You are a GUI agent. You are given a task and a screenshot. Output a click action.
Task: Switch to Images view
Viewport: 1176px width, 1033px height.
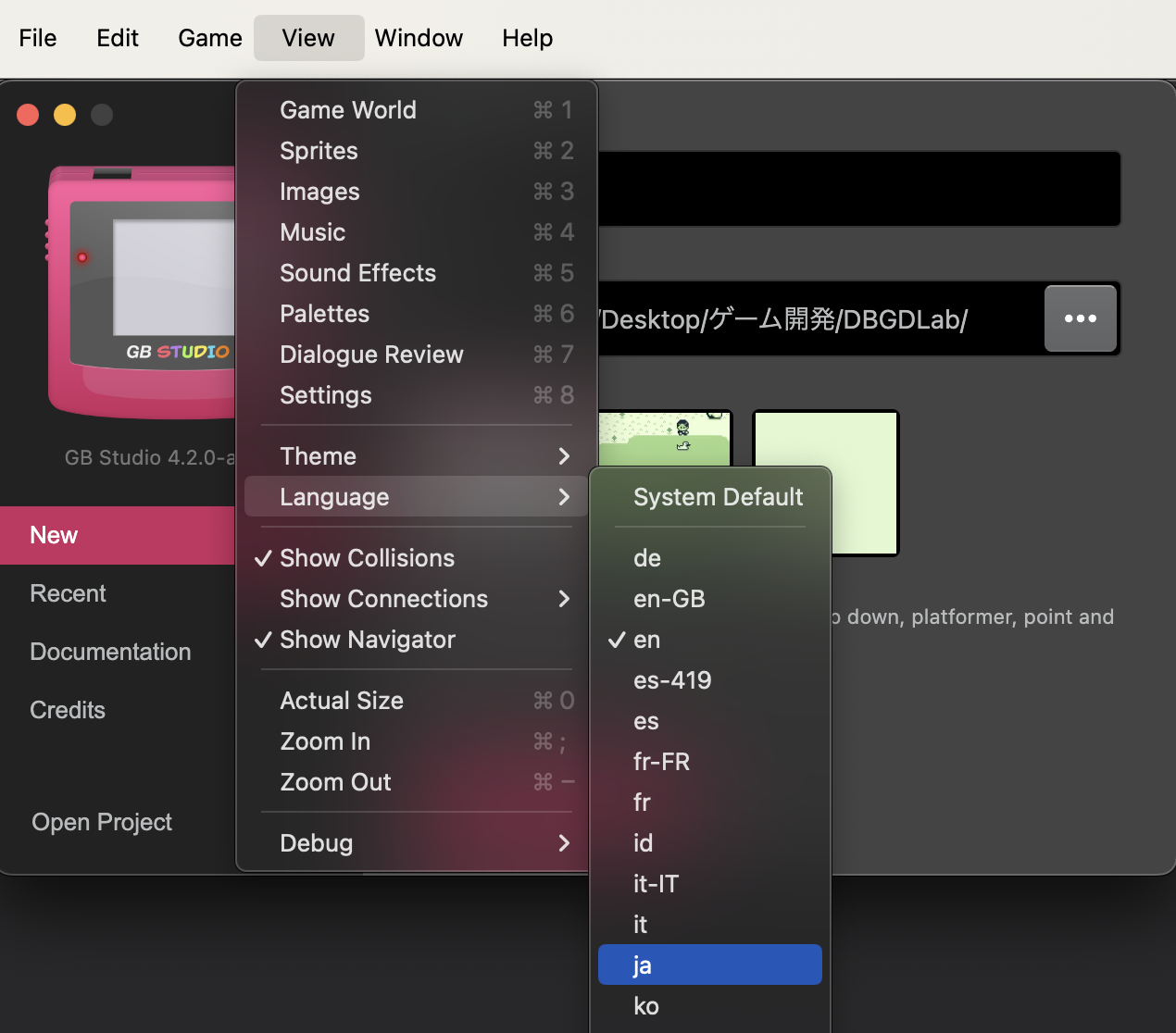(417, 192)
